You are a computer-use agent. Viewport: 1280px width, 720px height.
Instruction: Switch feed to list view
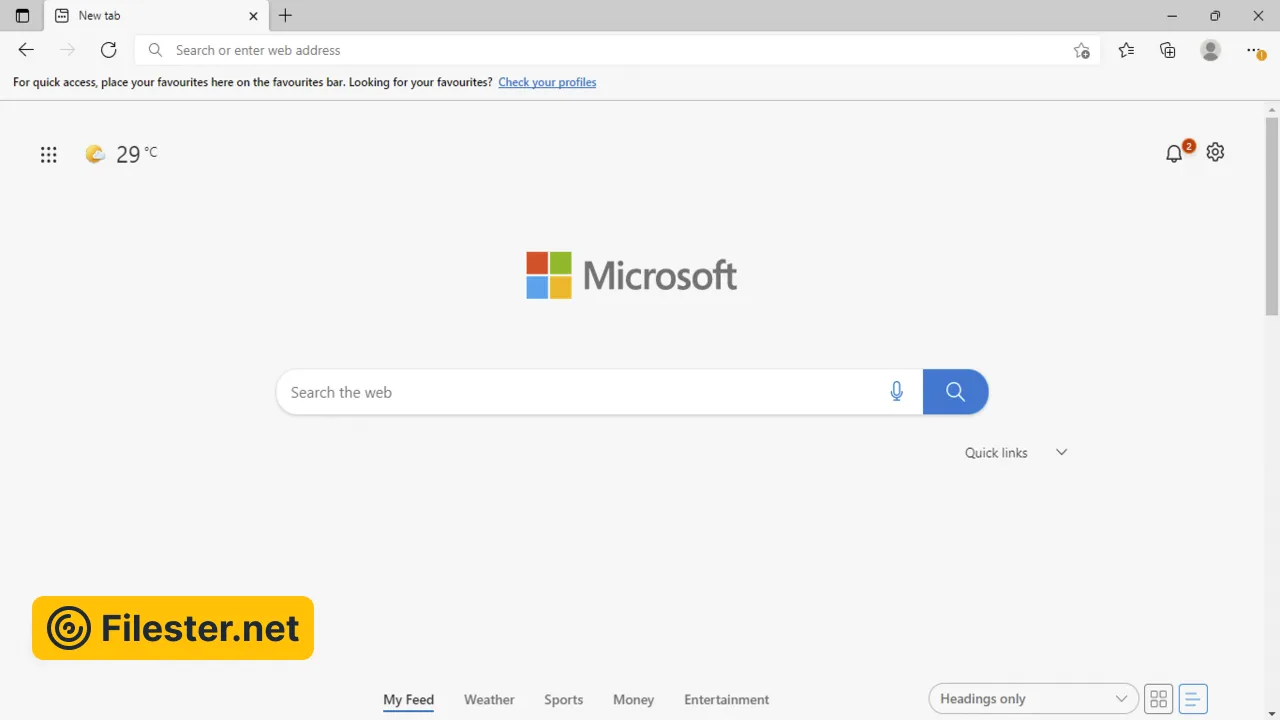(x=1193, y=699)
